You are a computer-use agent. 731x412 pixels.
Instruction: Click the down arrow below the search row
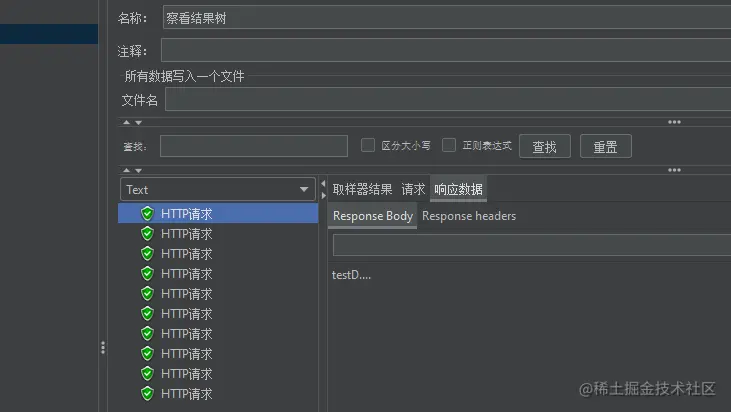138,171
